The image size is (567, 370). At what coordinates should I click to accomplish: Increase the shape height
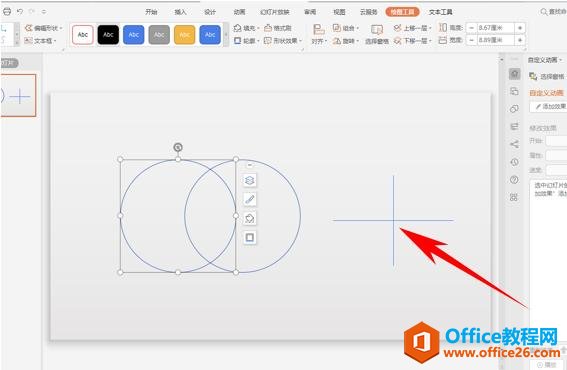click(520, 28)
